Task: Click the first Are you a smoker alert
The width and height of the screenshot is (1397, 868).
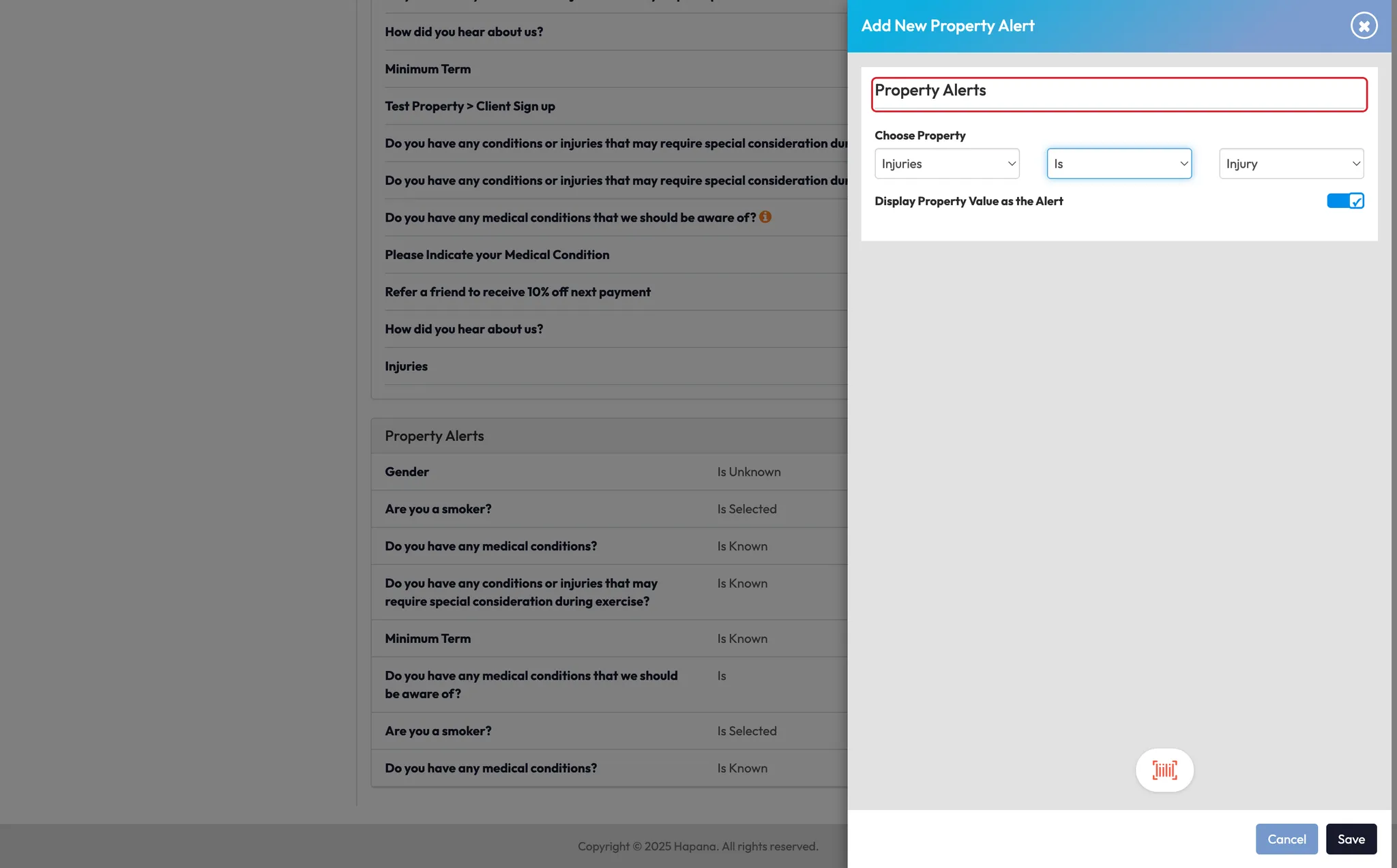Action: (x=438, y=509)
